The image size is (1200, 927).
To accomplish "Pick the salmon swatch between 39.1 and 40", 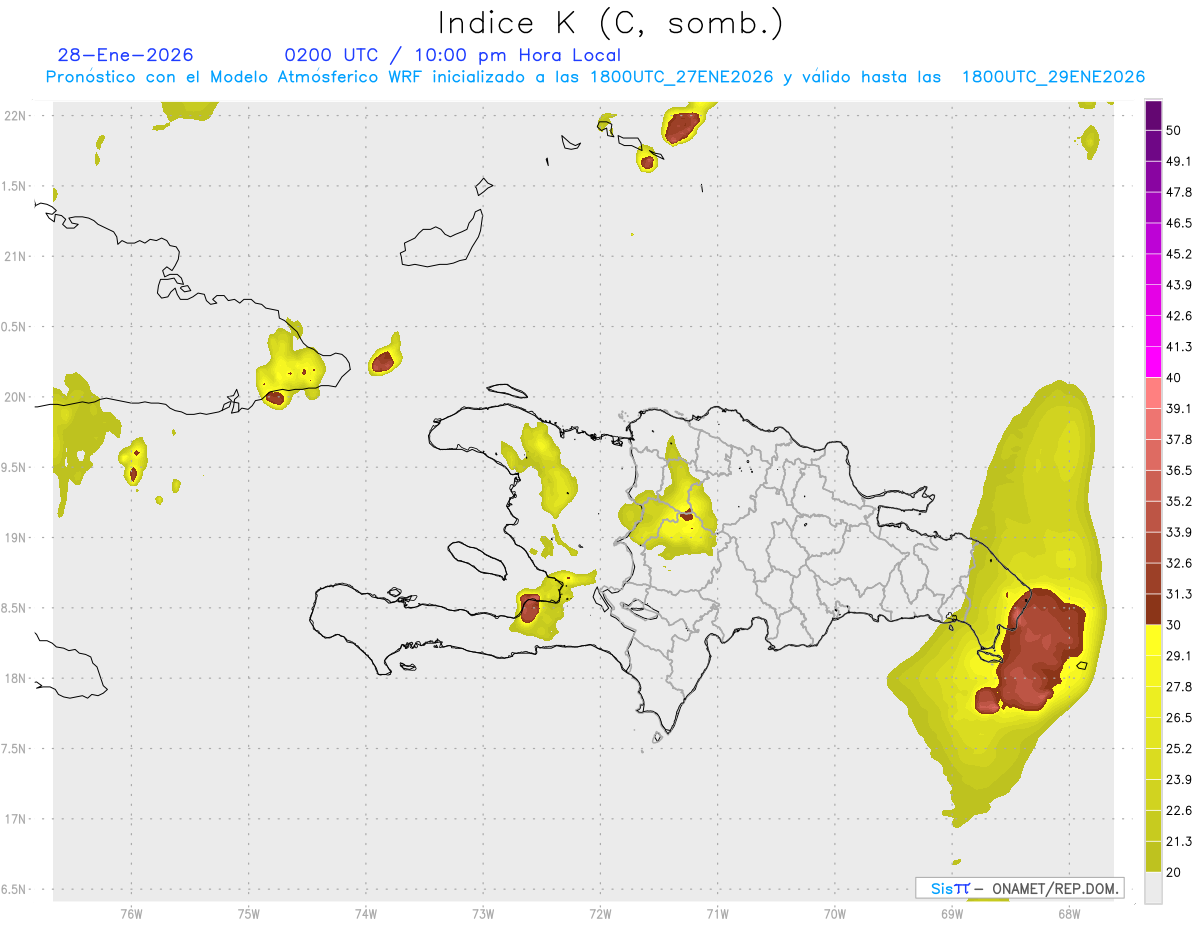I will [1154, 393].
